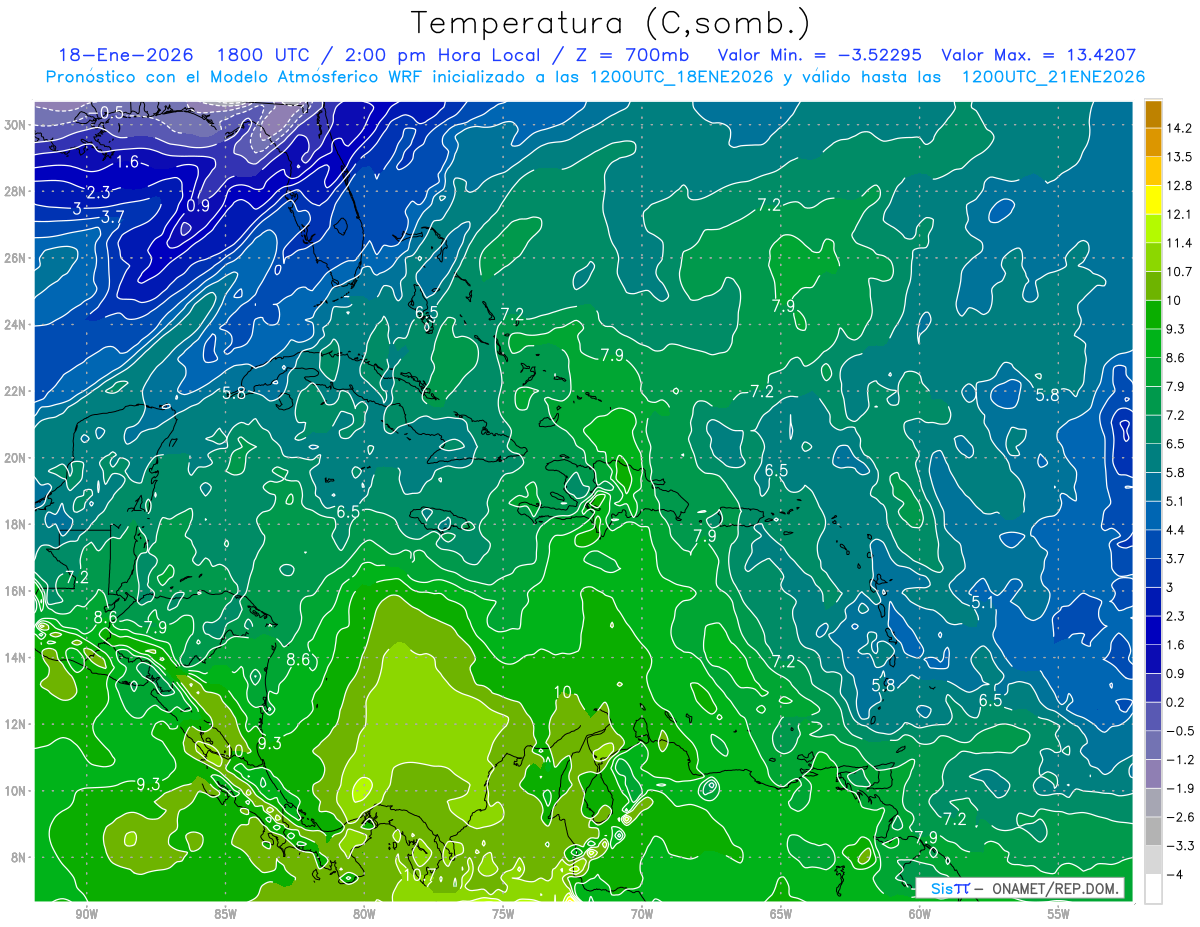Viewport: 1200px width, 927px height.
Task: Select the date "18-Ene-2026" in header
Action: tap(127, 55)
